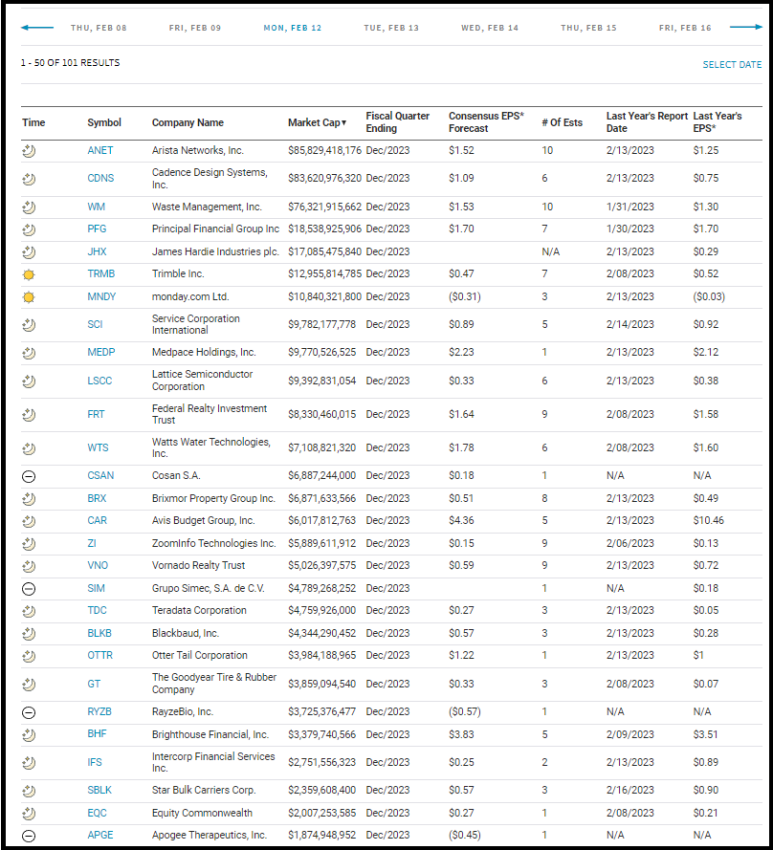Click moon icon in SCI row
The height and width of the screenshot is (850, 773).
(x=29, y=325)
